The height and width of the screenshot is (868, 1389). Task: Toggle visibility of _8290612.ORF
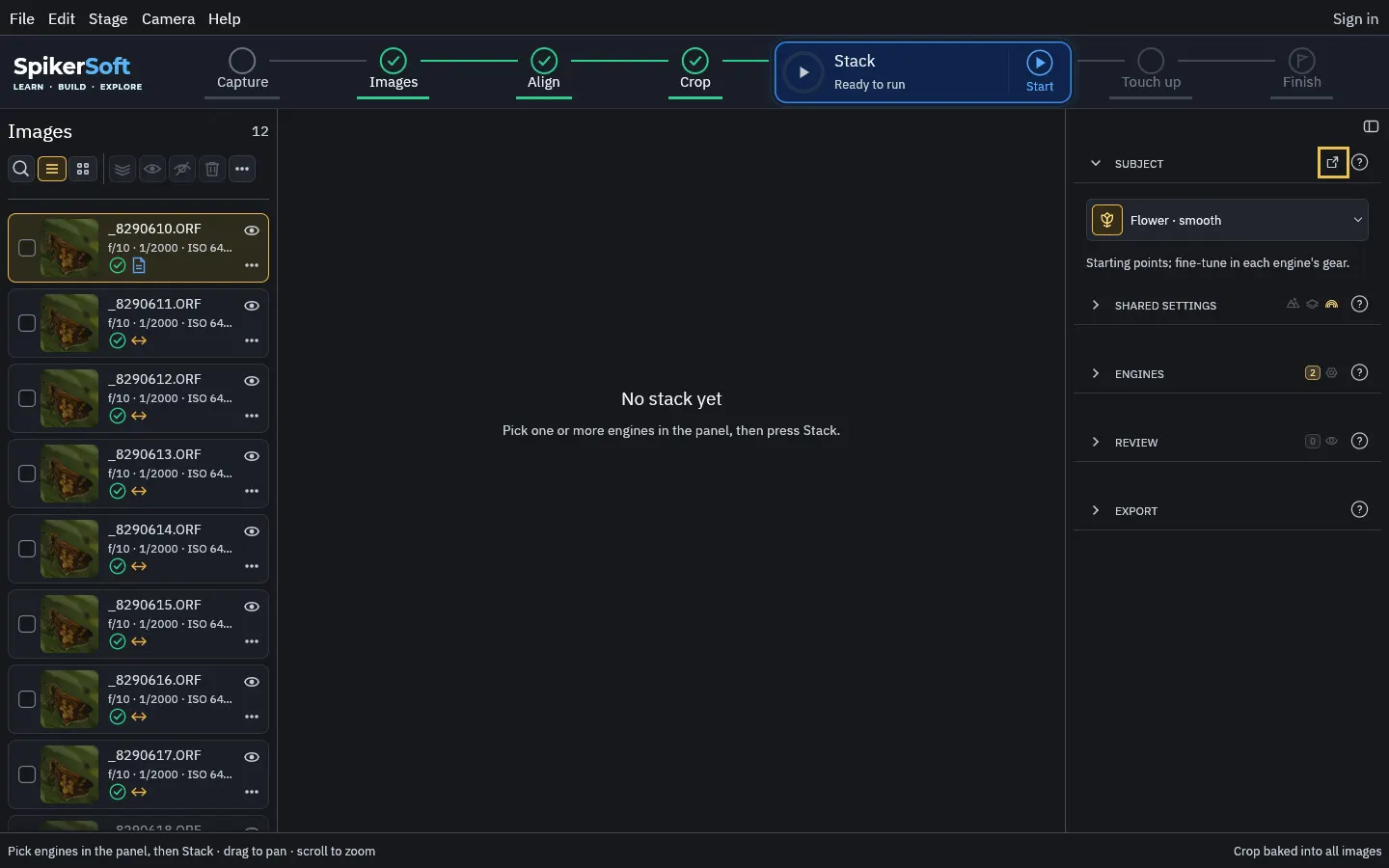point(252,381)
